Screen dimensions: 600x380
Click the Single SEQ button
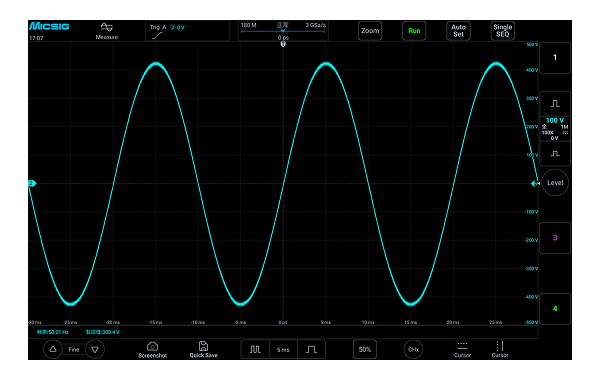click(502, 31)
